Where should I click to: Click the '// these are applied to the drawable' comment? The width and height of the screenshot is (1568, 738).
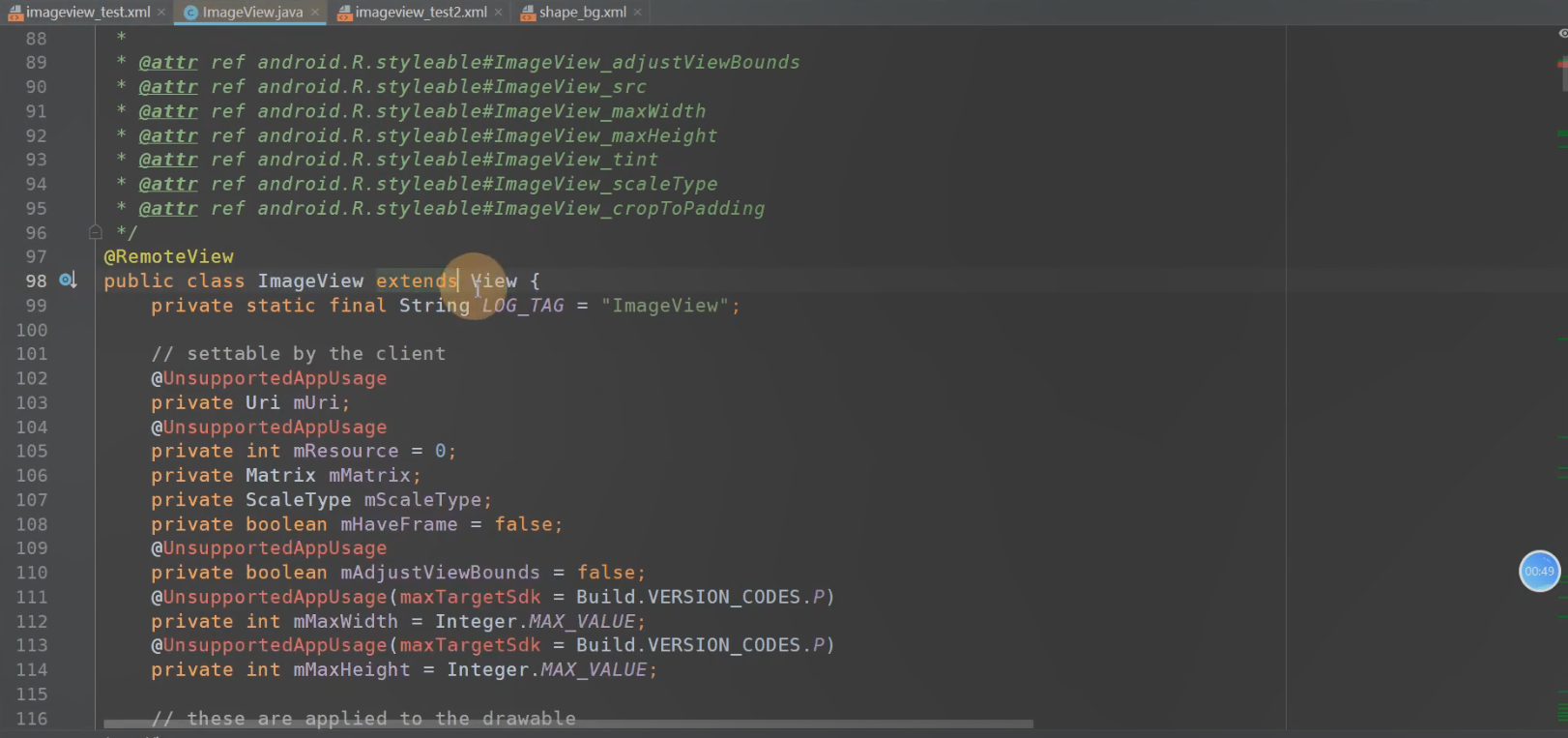tap(363, 719)
